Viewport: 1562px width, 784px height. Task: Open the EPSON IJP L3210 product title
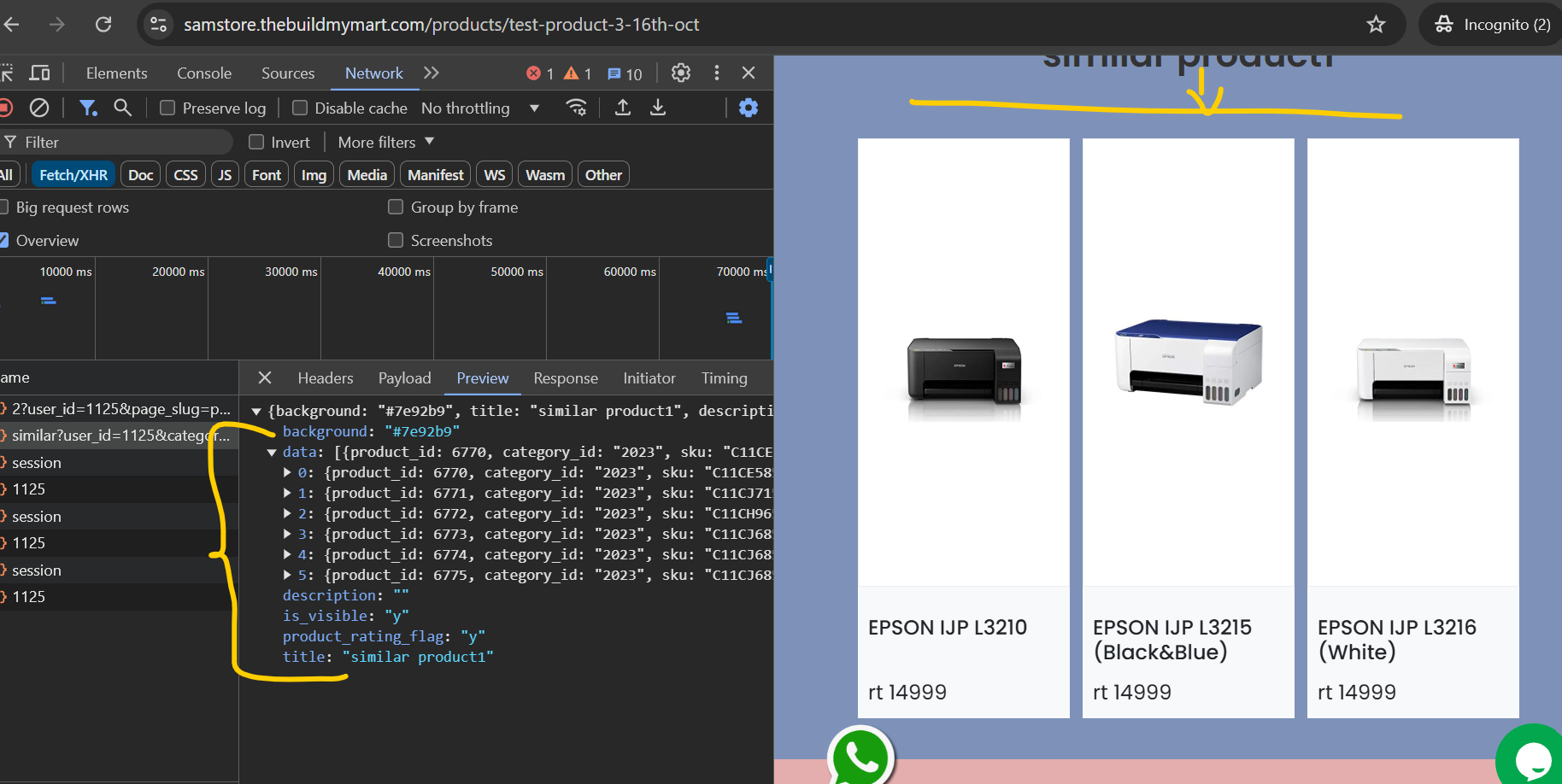[948, 627]
